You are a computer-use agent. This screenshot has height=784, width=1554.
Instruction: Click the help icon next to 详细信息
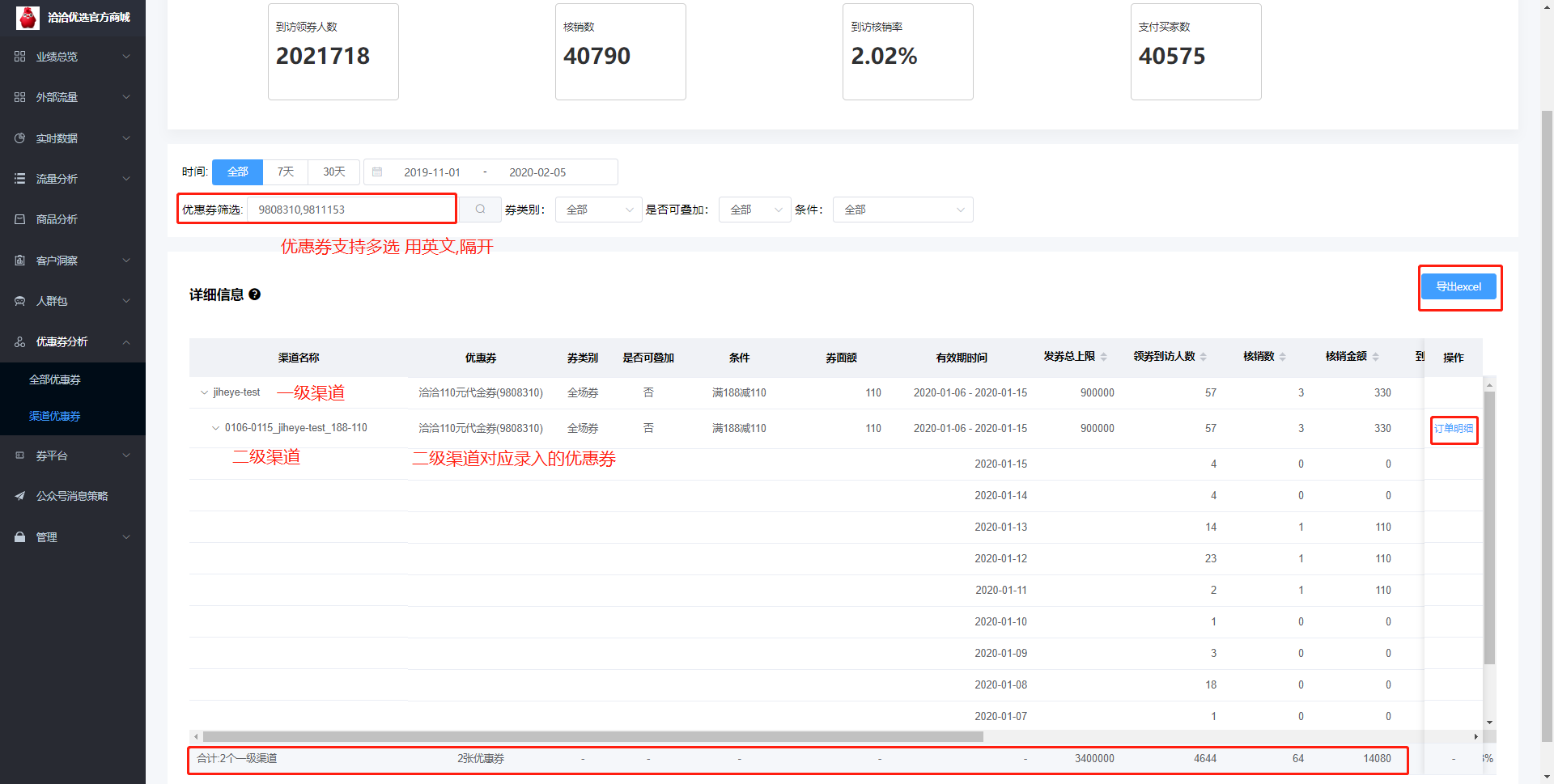[x=255, y=295]
